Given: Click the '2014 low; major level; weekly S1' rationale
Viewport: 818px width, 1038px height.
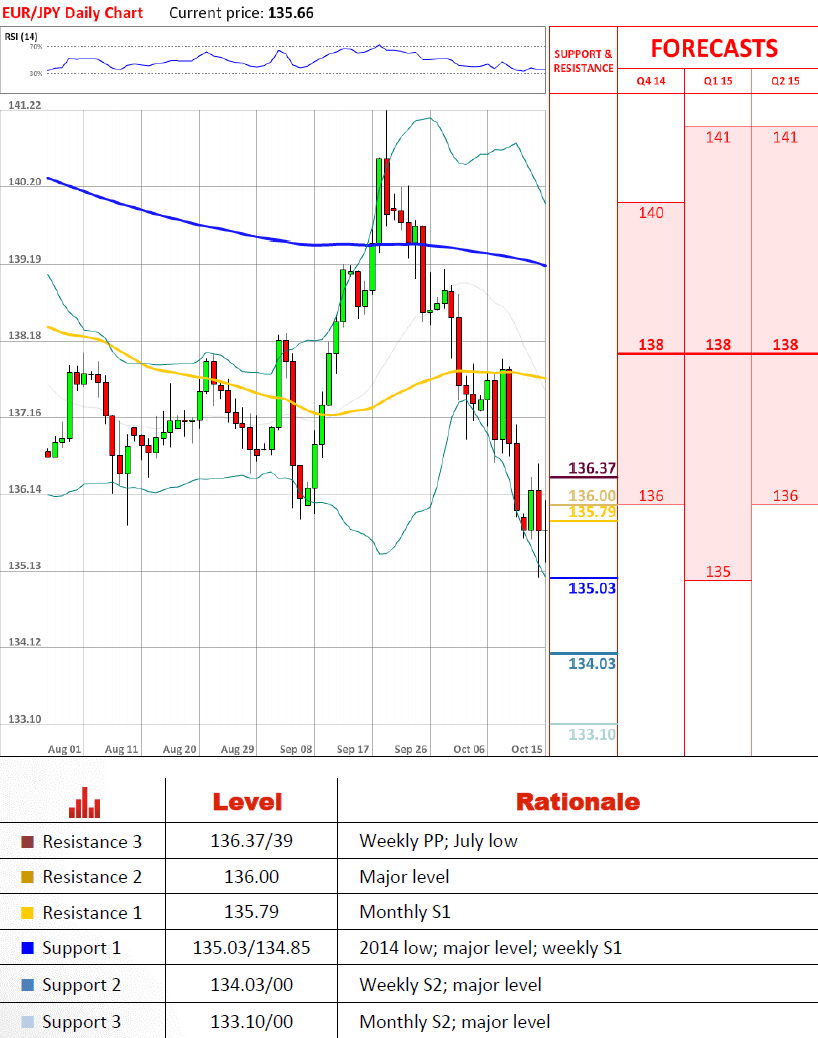Looking at the screenshot, I should (490, 949).
